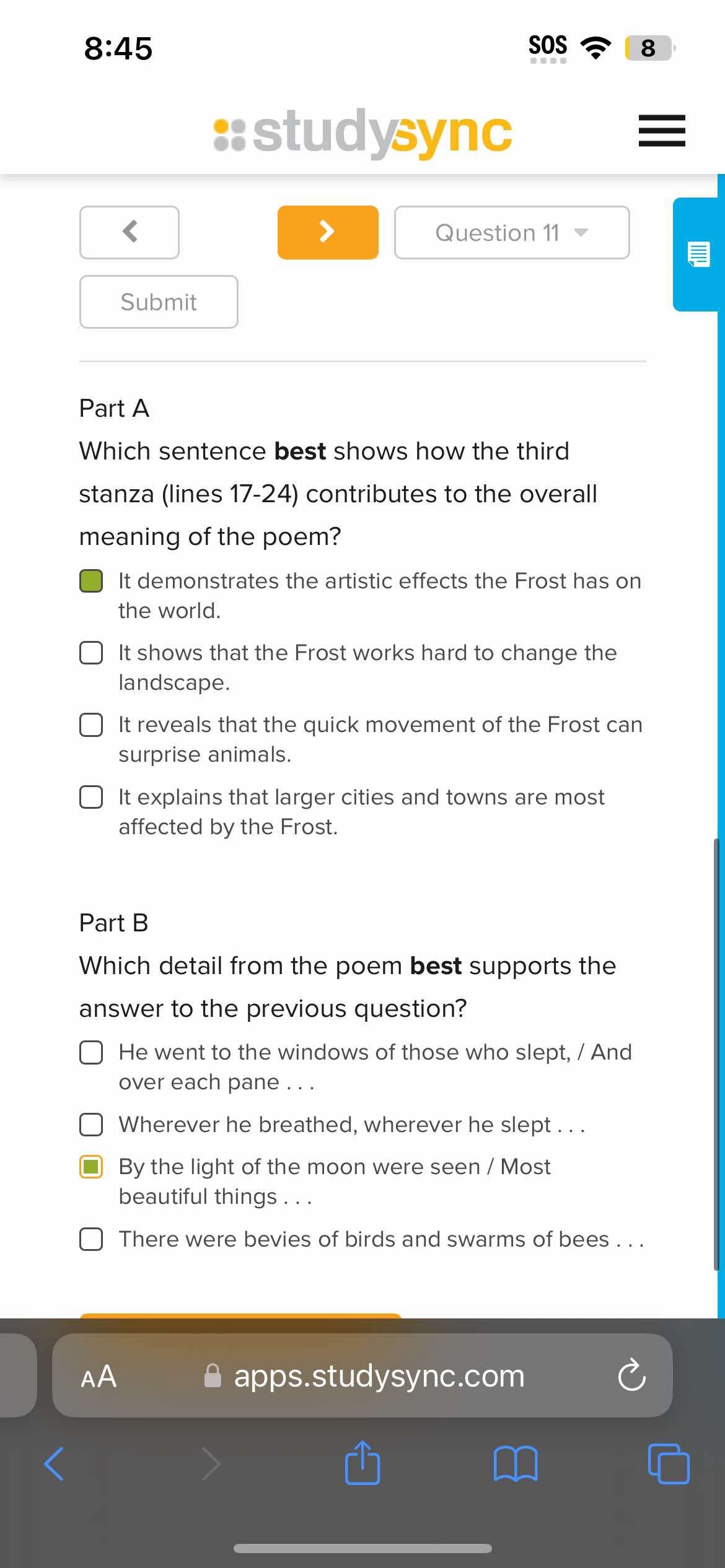Go back with Safari back arrow
Viewport: 725px width, 1568px height.
point(54,1464)
